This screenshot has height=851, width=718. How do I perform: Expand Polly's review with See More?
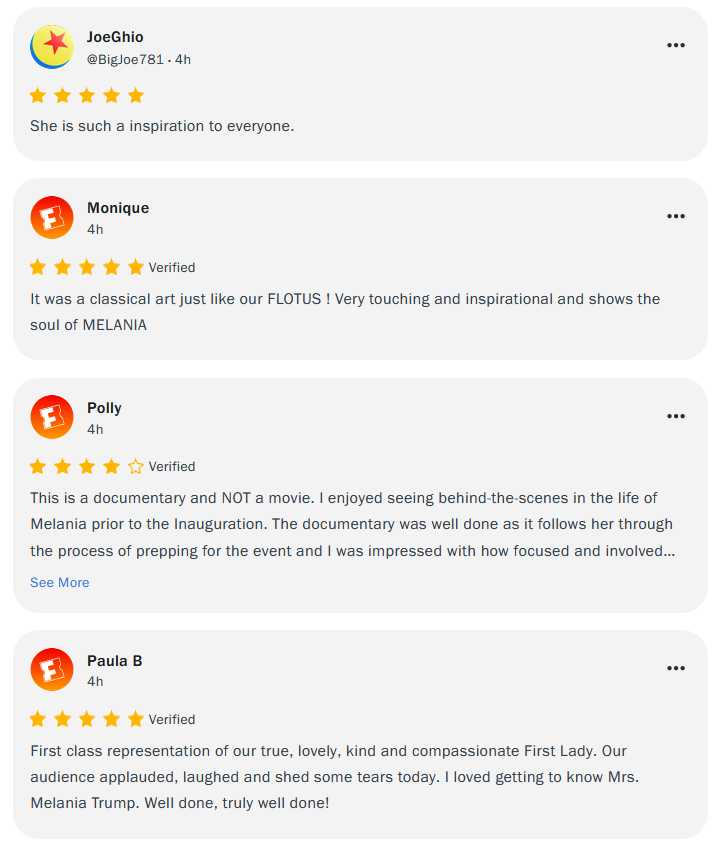click(60, 582)
